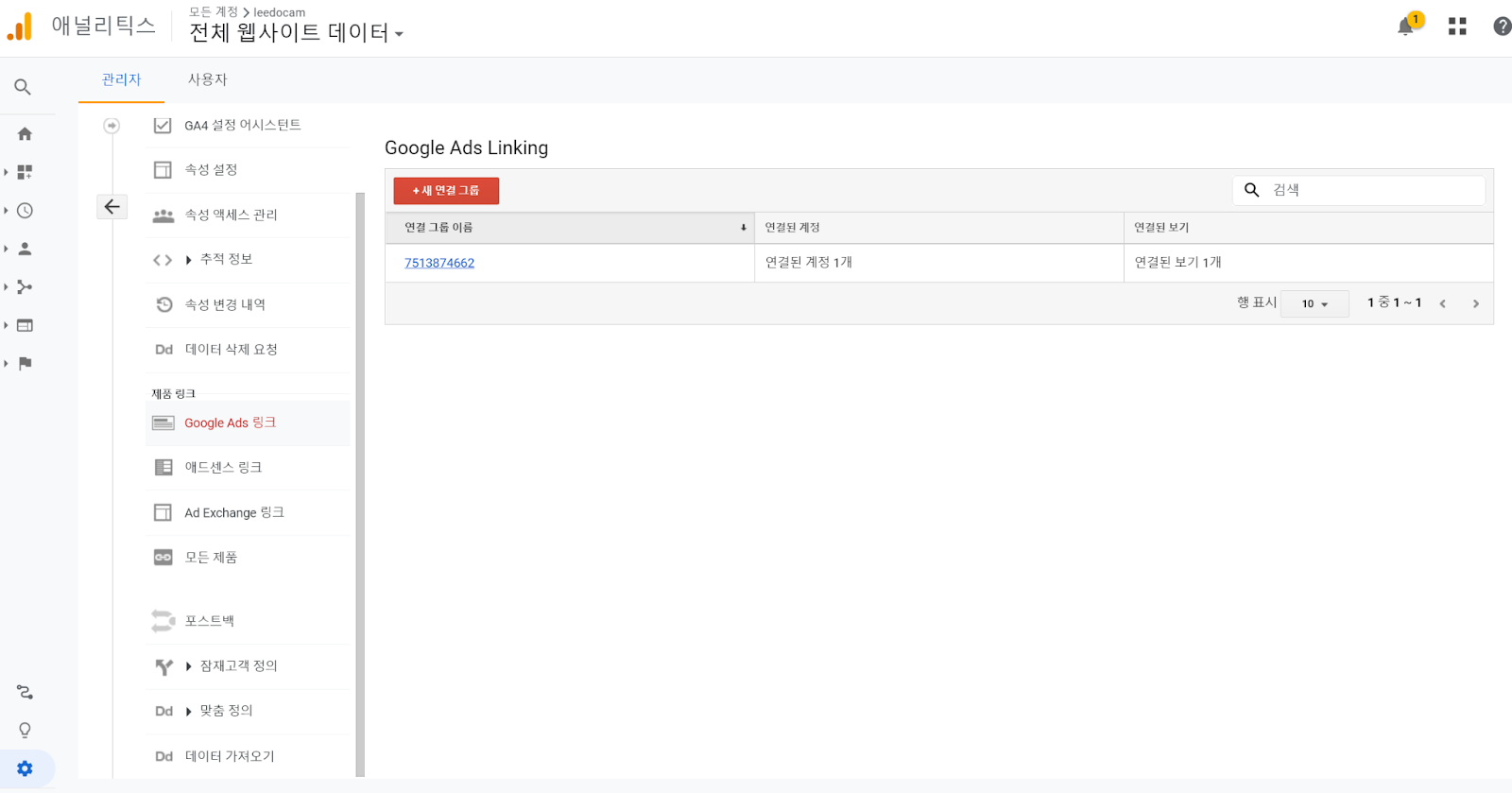Open the Google apps grid

click(x=1457, y=26)
